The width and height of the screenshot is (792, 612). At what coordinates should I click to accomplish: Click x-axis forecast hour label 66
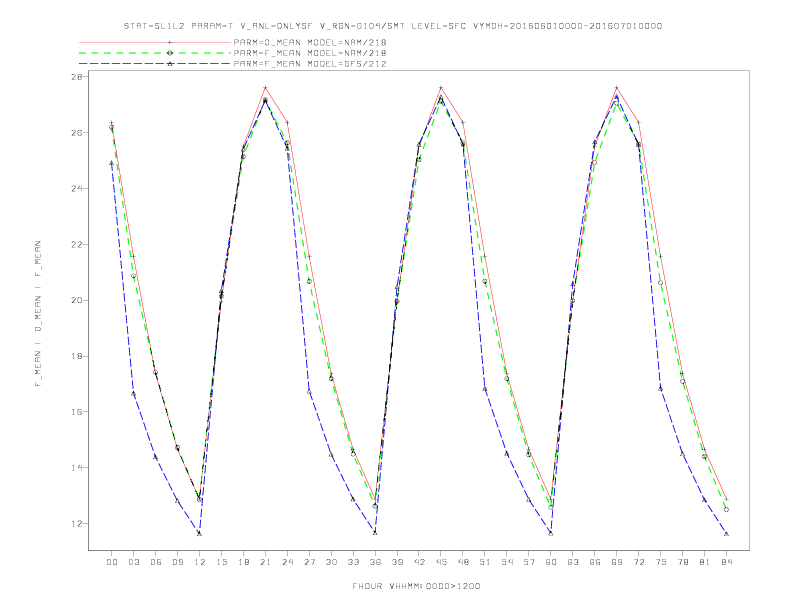click(x=595, y=562)
